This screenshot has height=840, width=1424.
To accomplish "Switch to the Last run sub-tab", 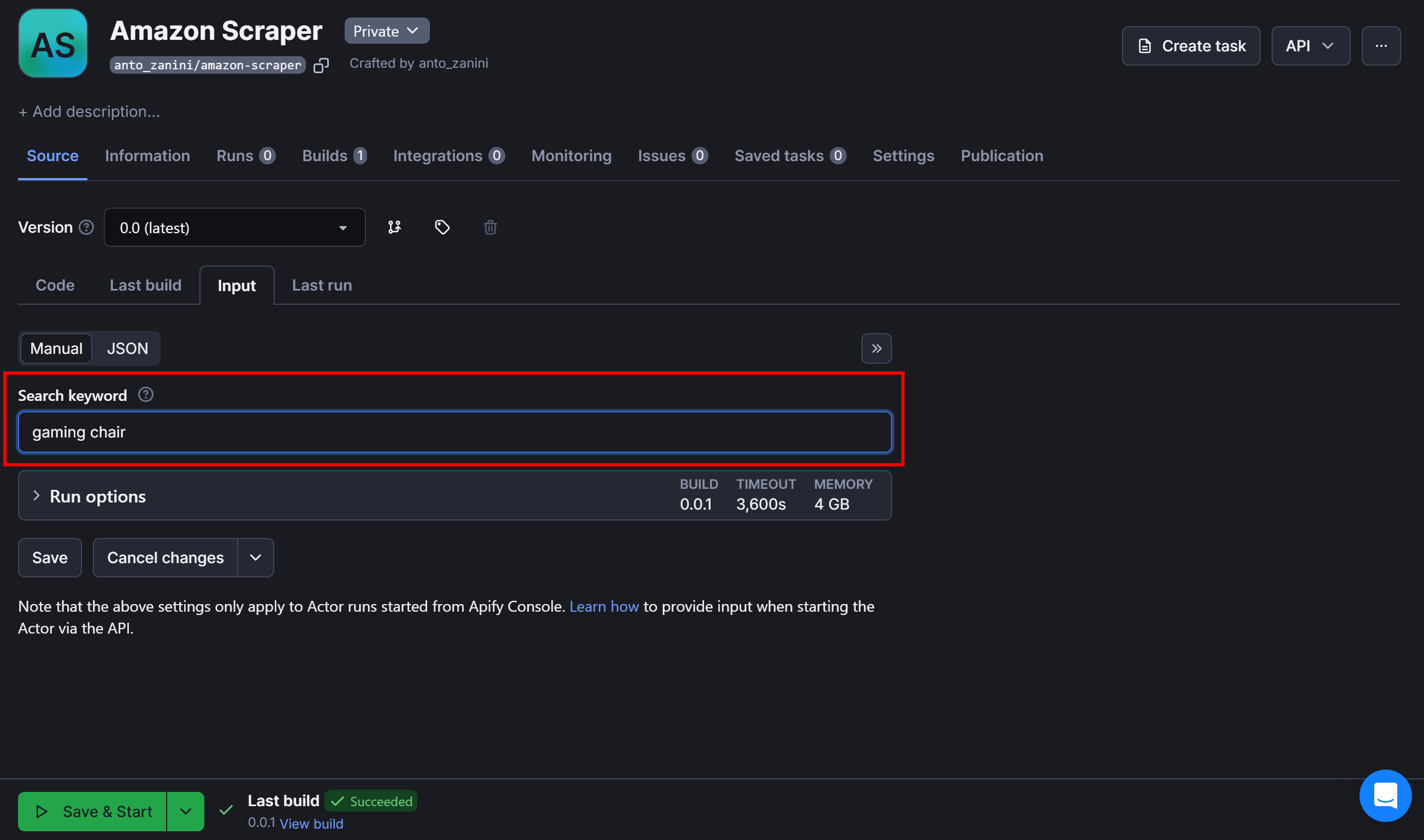I will tap(322, 285).
